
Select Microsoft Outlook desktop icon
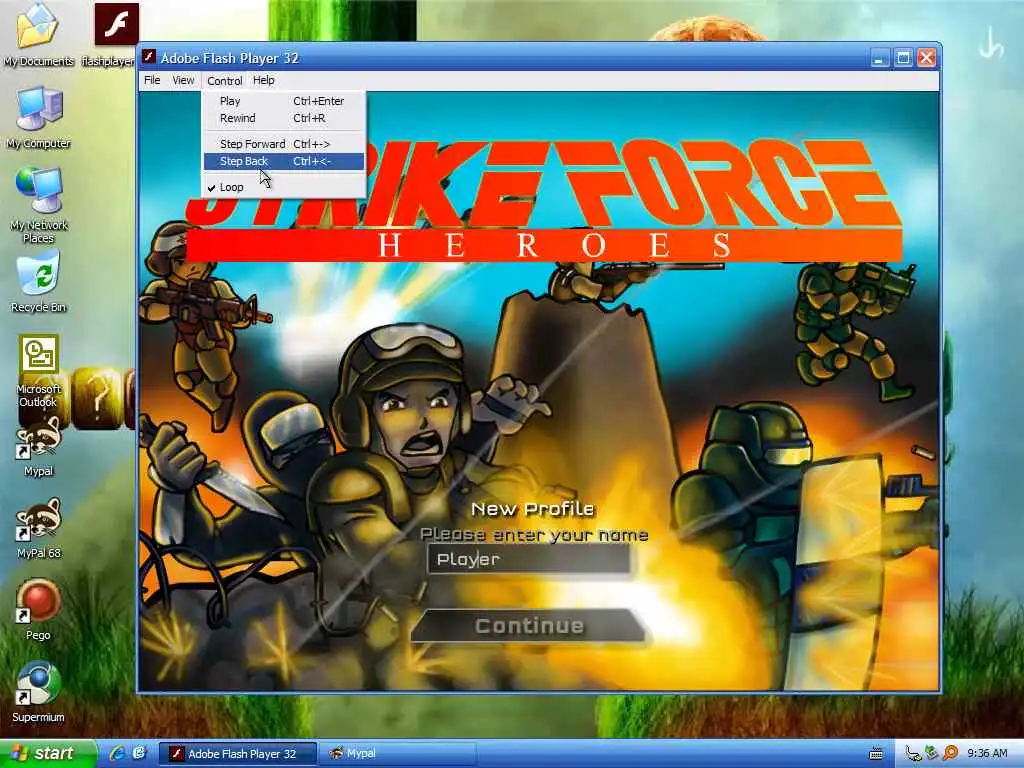pos(38,371)
